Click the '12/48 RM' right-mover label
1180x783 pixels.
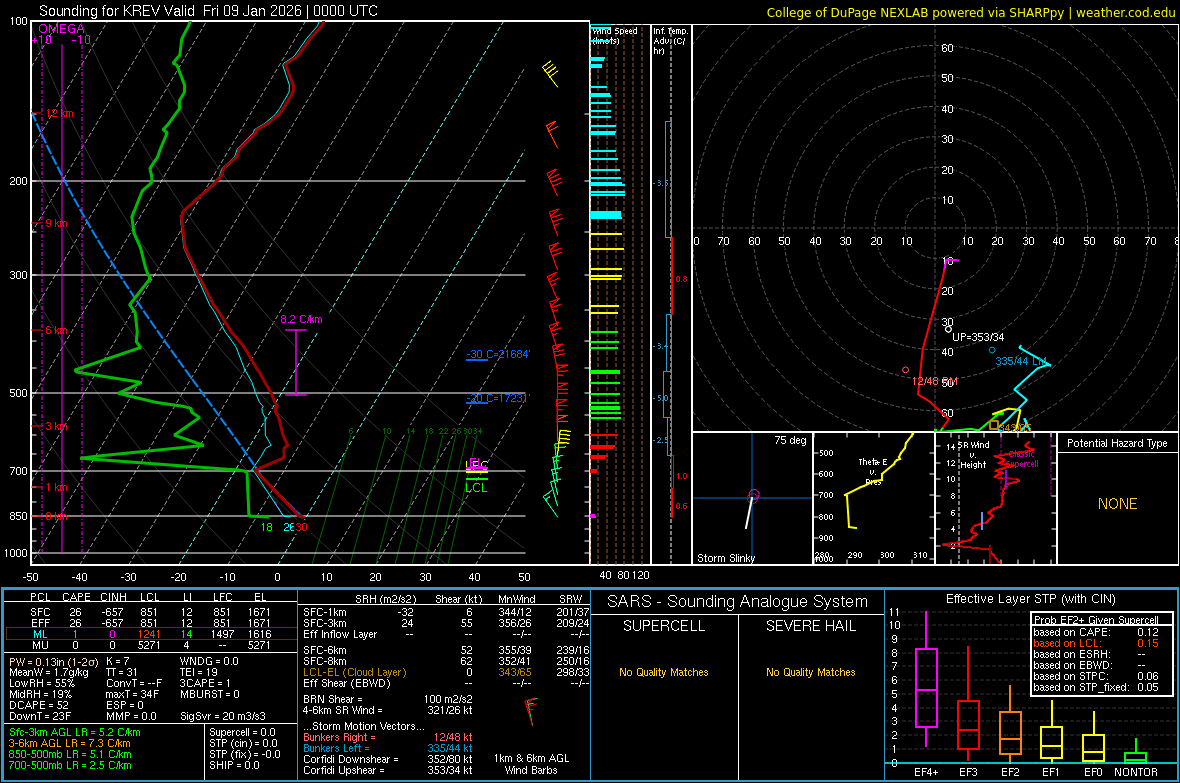(x=935, y=382)
